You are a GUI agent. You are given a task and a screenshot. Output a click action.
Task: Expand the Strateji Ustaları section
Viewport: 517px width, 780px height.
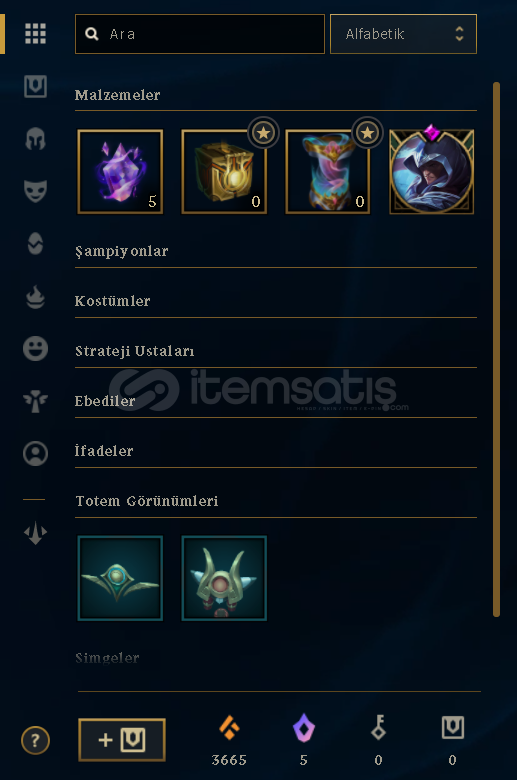[276, 352]
